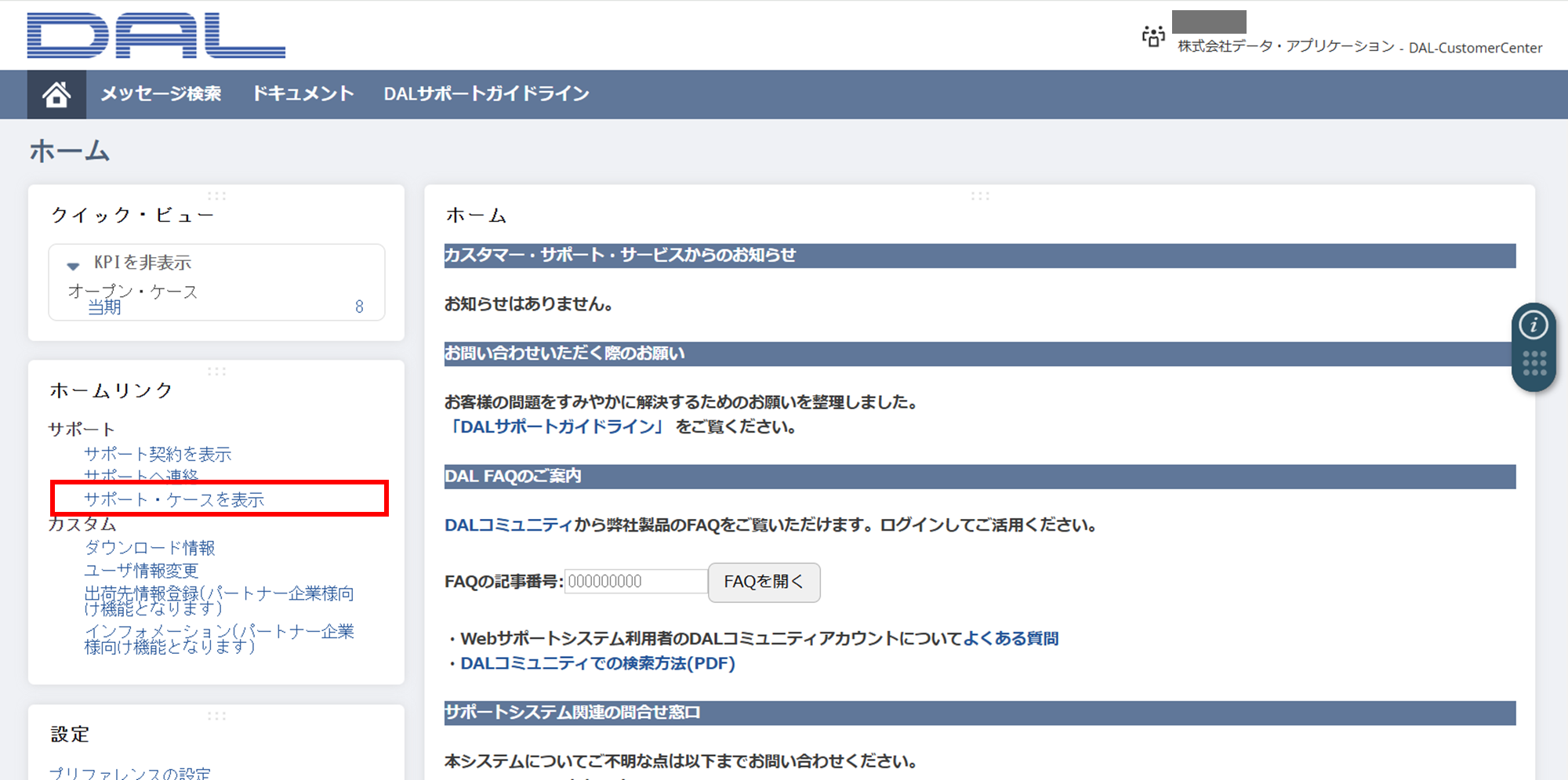Click the カスタマー・サポート・サービスからのお知らせ header
The height and width of the screenshot is (780, 1568).
tap(980, 256)
